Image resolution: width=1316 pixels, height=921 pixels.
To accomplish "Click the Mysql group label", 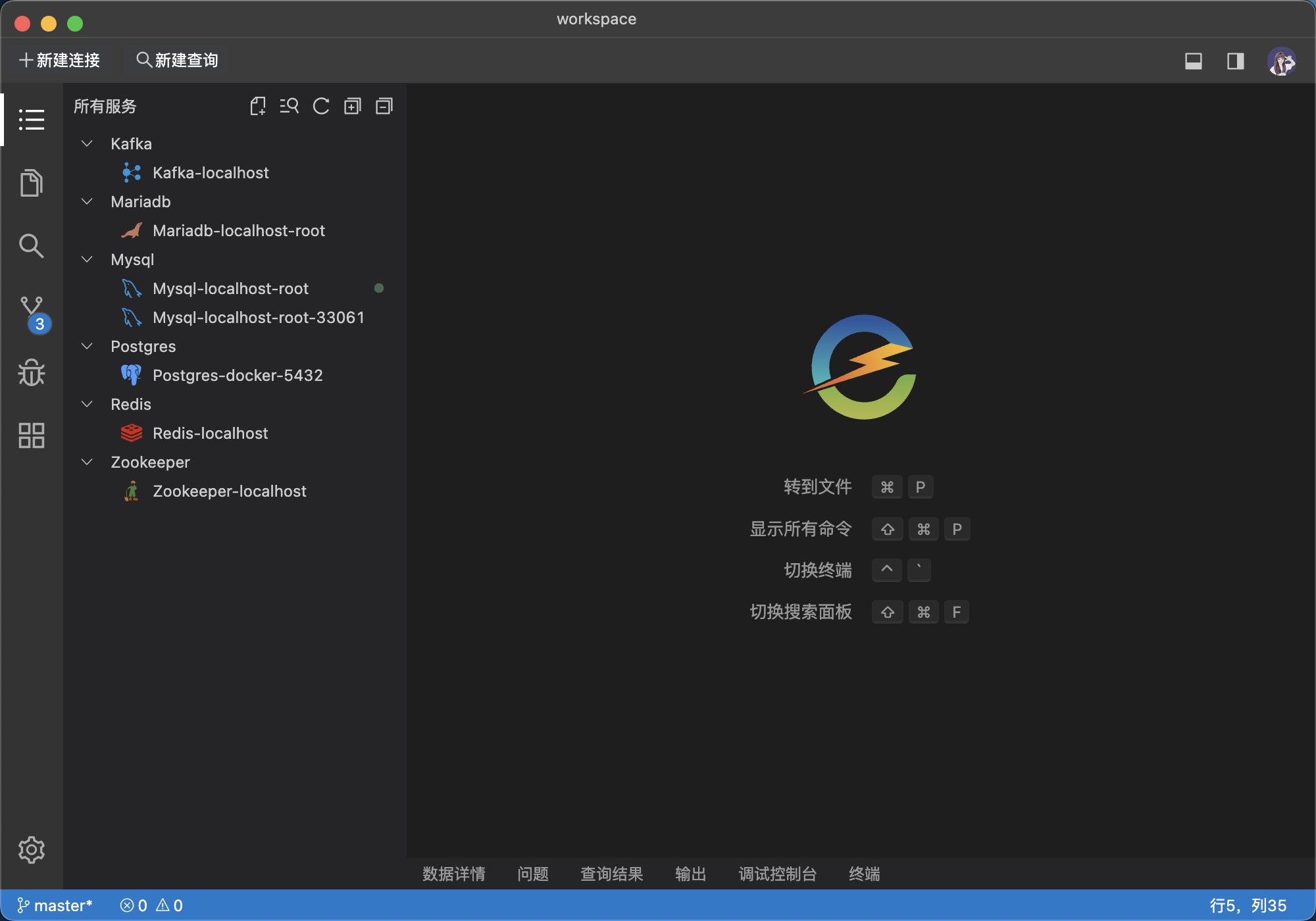I will [x=132, y=259].
